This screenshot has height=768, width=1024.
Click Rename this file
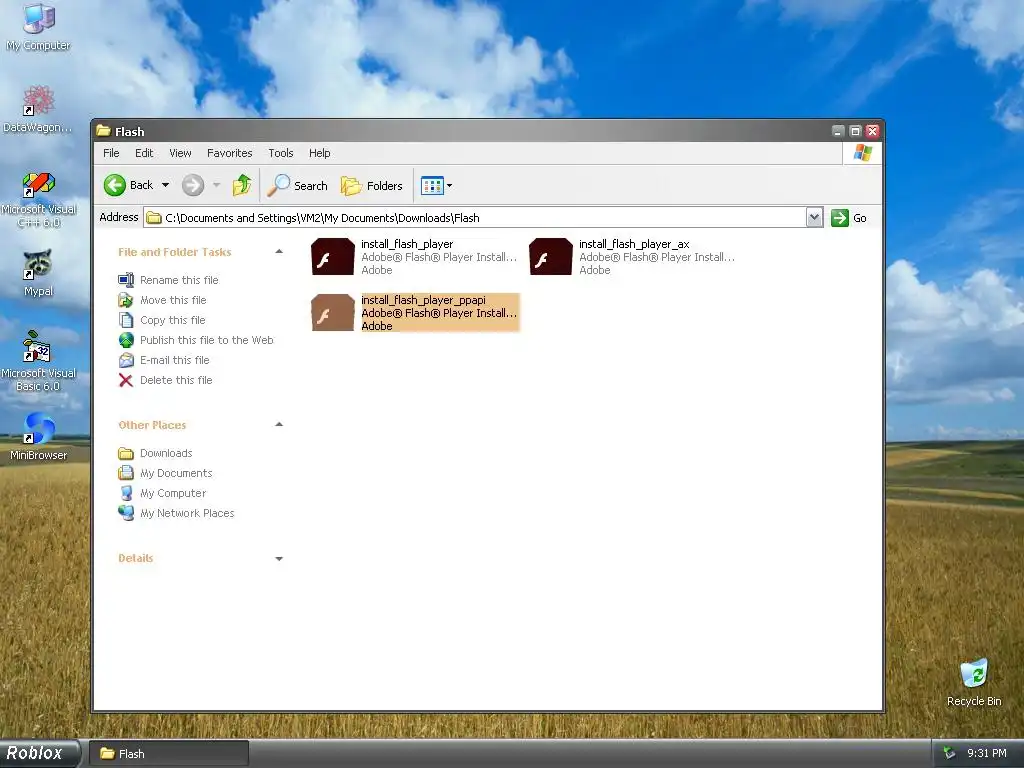click(x=179, y=280)
